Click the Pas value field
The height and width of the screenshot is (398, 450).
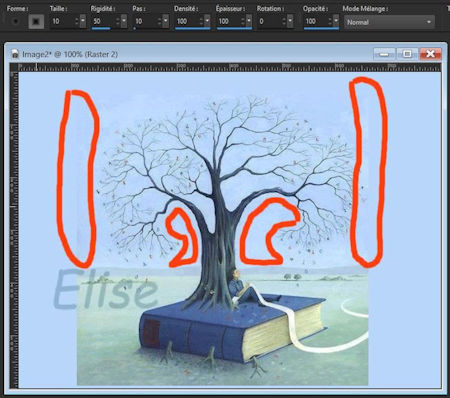coord(145,21)
